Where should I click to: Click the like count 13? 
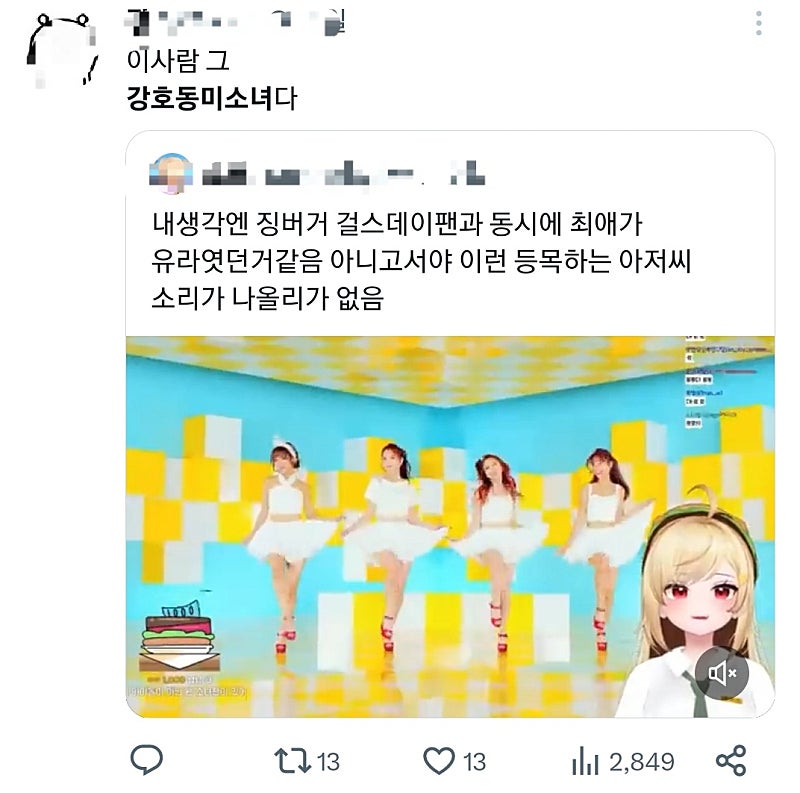coord(474,762)
